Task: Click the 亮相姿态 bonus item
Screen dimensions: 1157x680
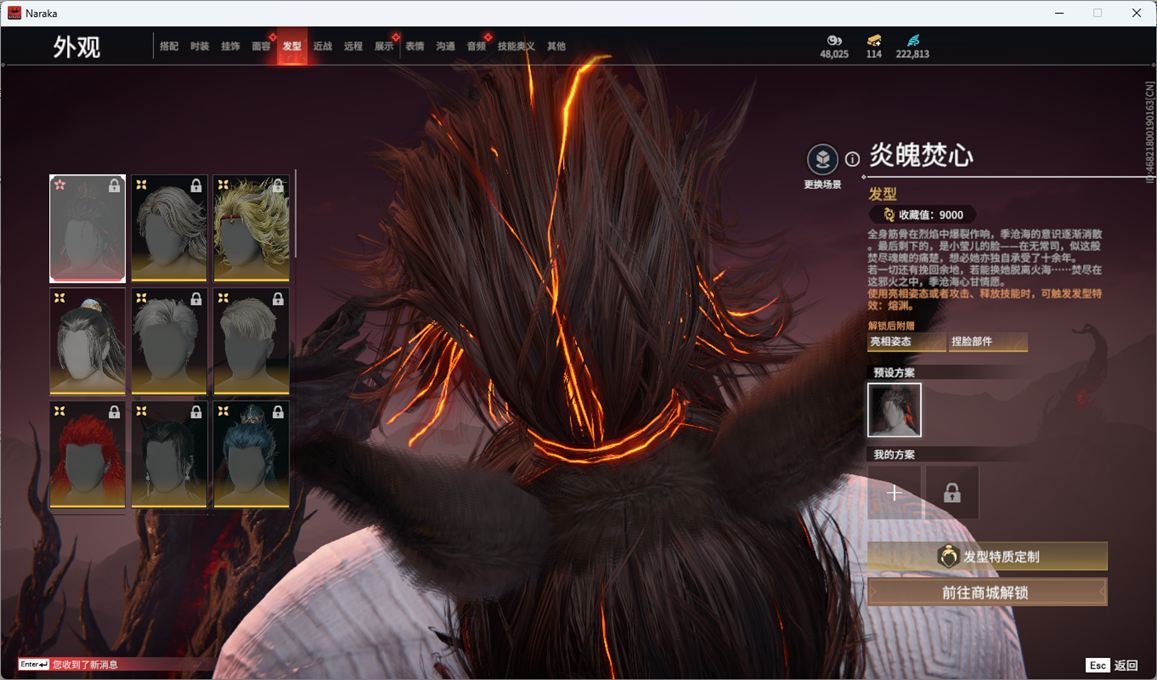Action: [907, 341]
